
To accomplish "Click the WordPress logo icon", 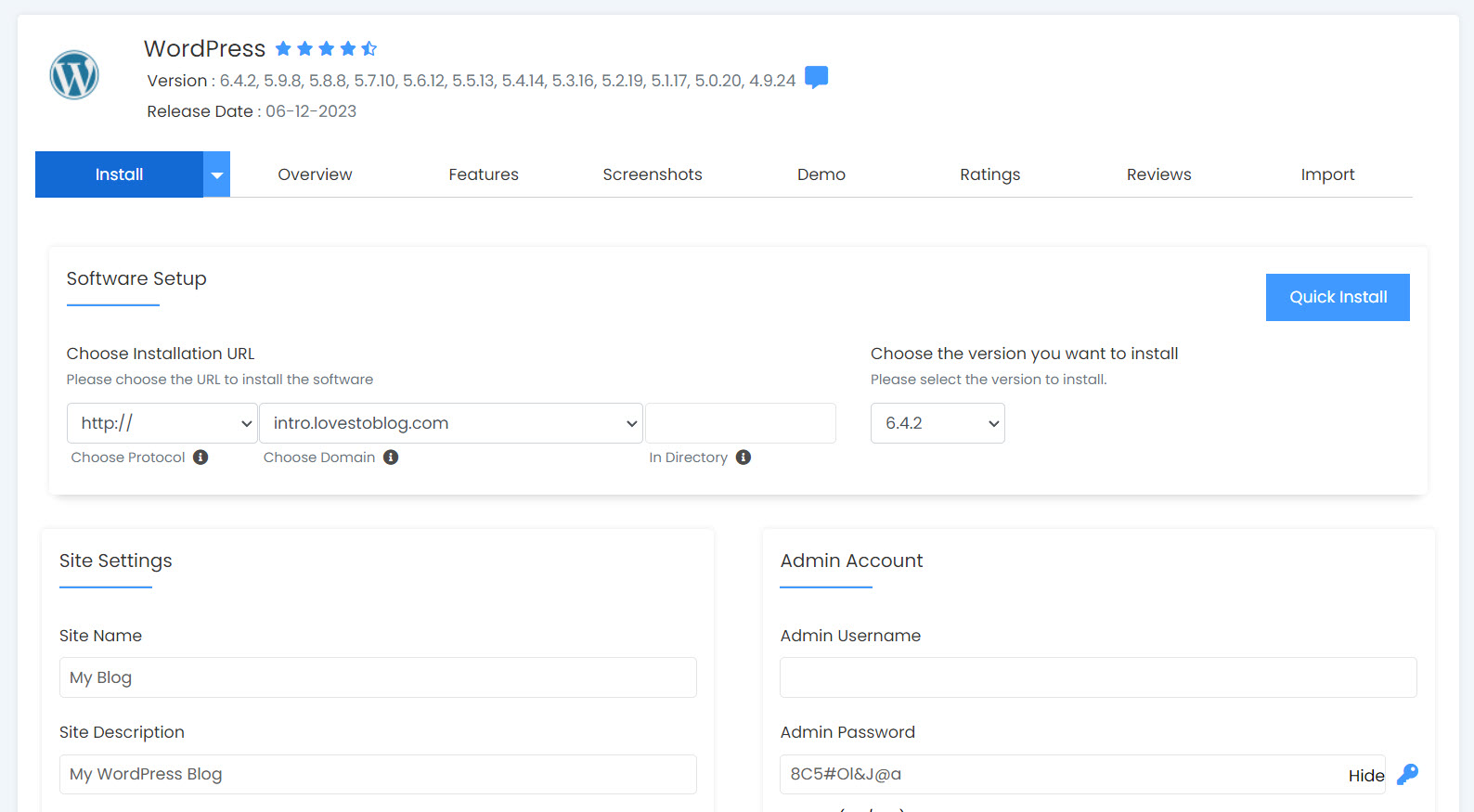I will click(74, 75).
